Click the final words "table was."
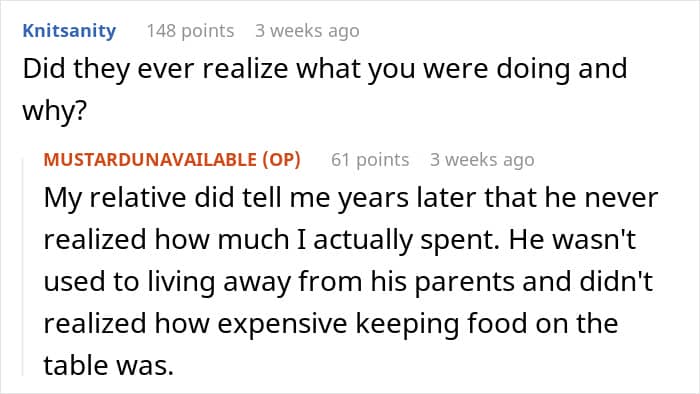 [x=108, y=365]
